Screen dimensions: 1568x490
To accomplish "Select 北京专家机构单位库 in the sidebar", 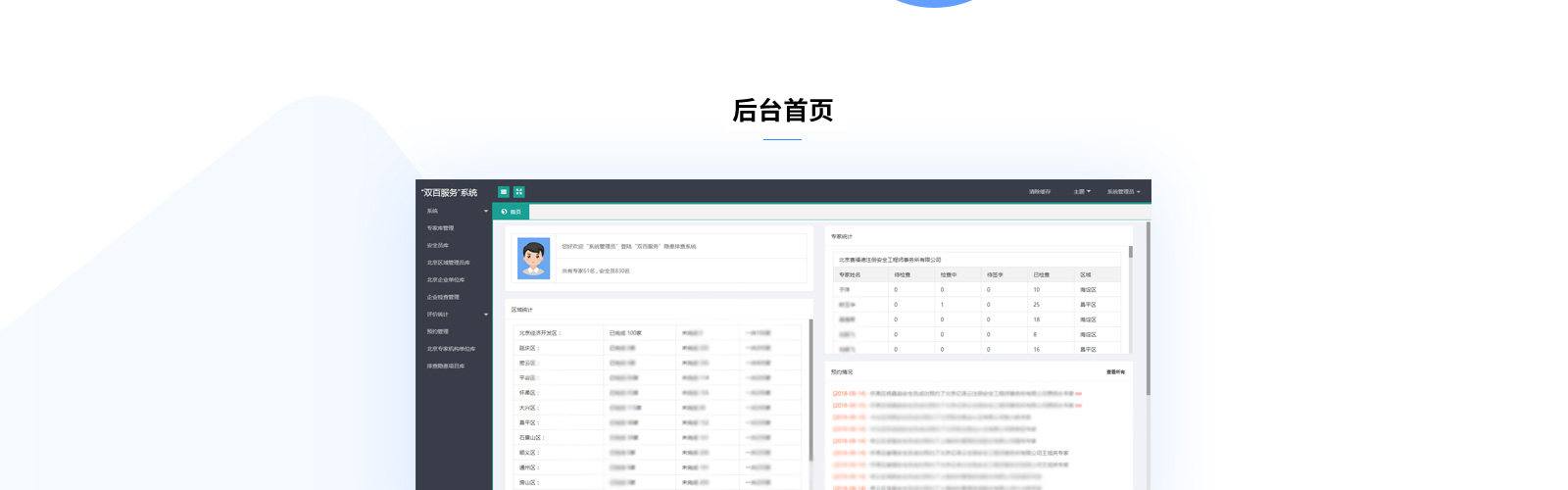I will (450, 349).
